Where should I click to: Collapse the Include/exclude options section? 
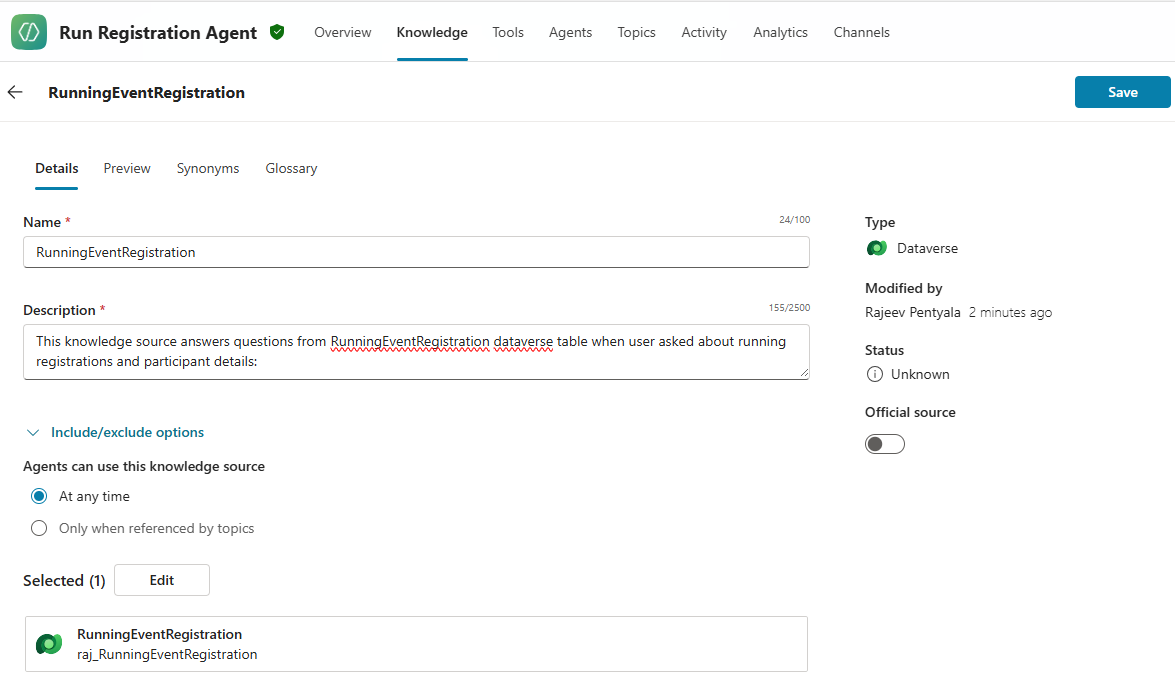33,433
